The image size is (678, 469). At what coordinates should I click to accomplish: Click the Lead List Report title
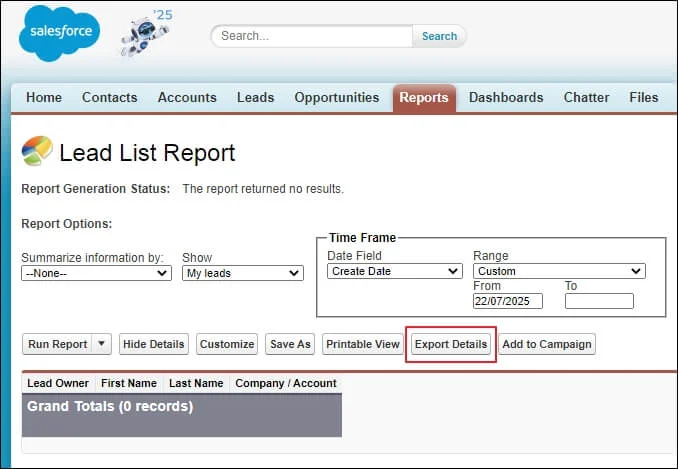click(x=147, y=153)
